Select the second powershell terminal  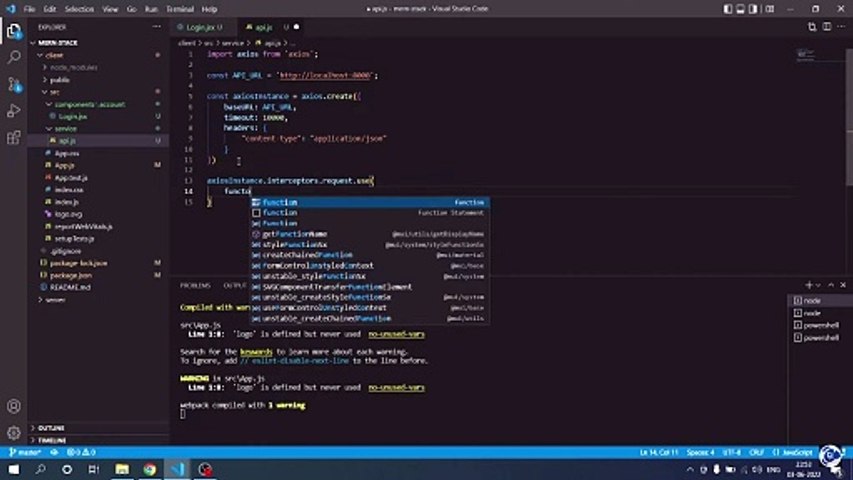tap(818, 337)
